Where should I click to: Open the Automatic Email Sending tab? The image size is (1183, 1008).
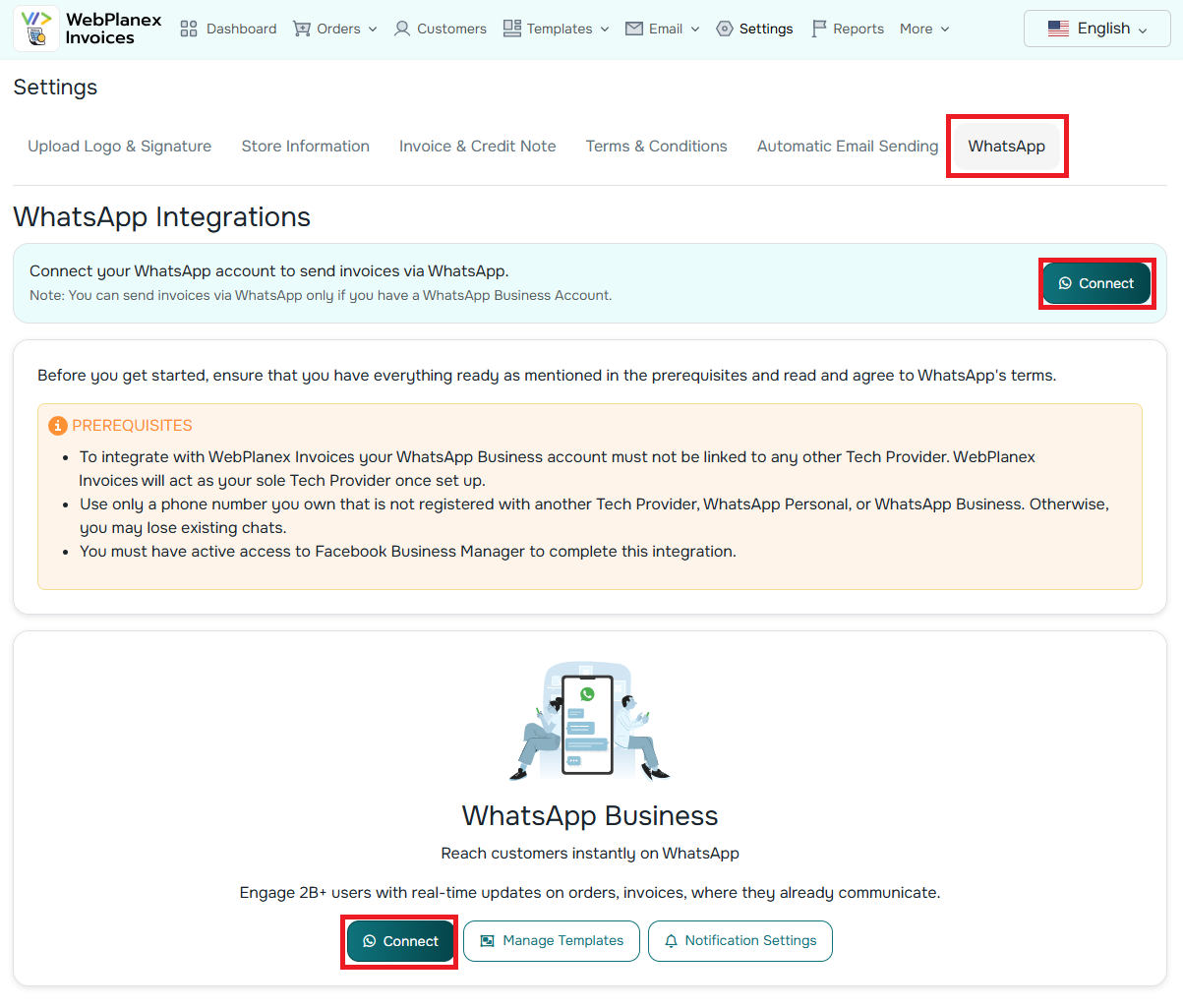(847, 147)
